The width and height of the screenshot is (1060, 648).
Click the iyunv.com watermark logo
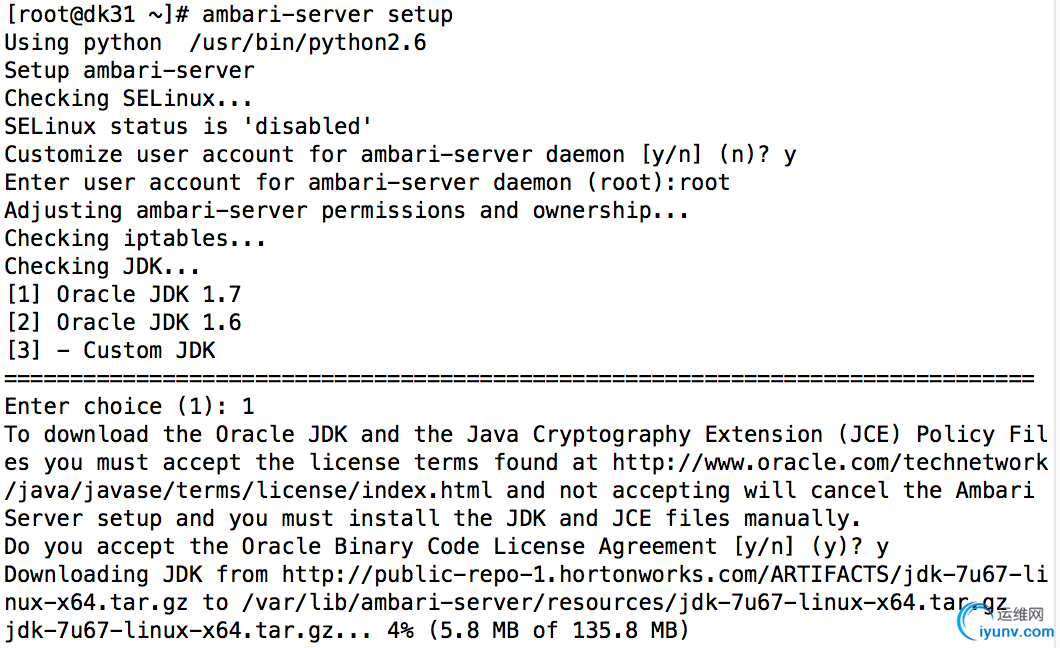[1005, 622]
